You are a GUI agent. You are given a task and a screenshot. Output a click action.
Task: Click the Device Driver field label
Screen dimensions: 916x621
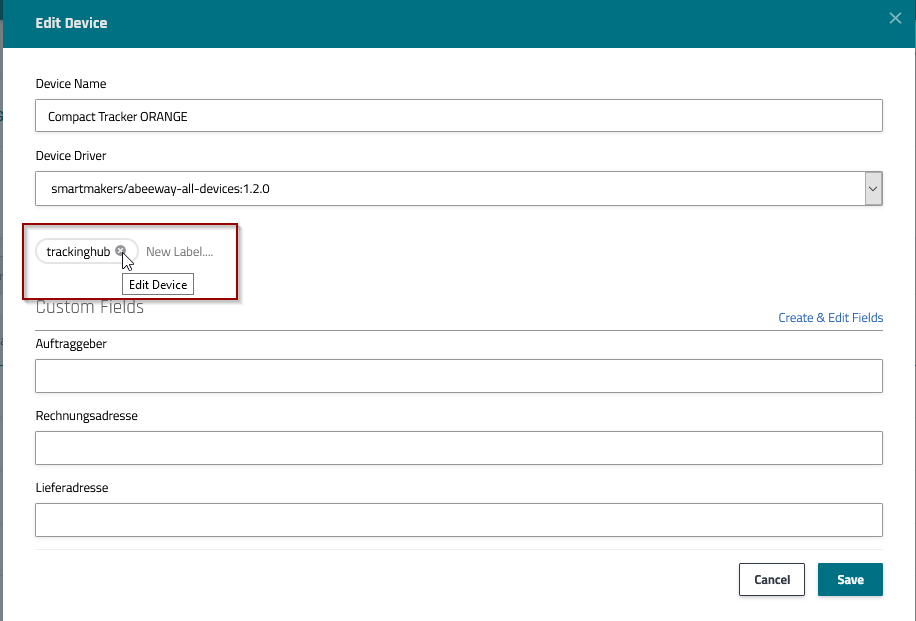pyautogui.click(x=71, y=156)
